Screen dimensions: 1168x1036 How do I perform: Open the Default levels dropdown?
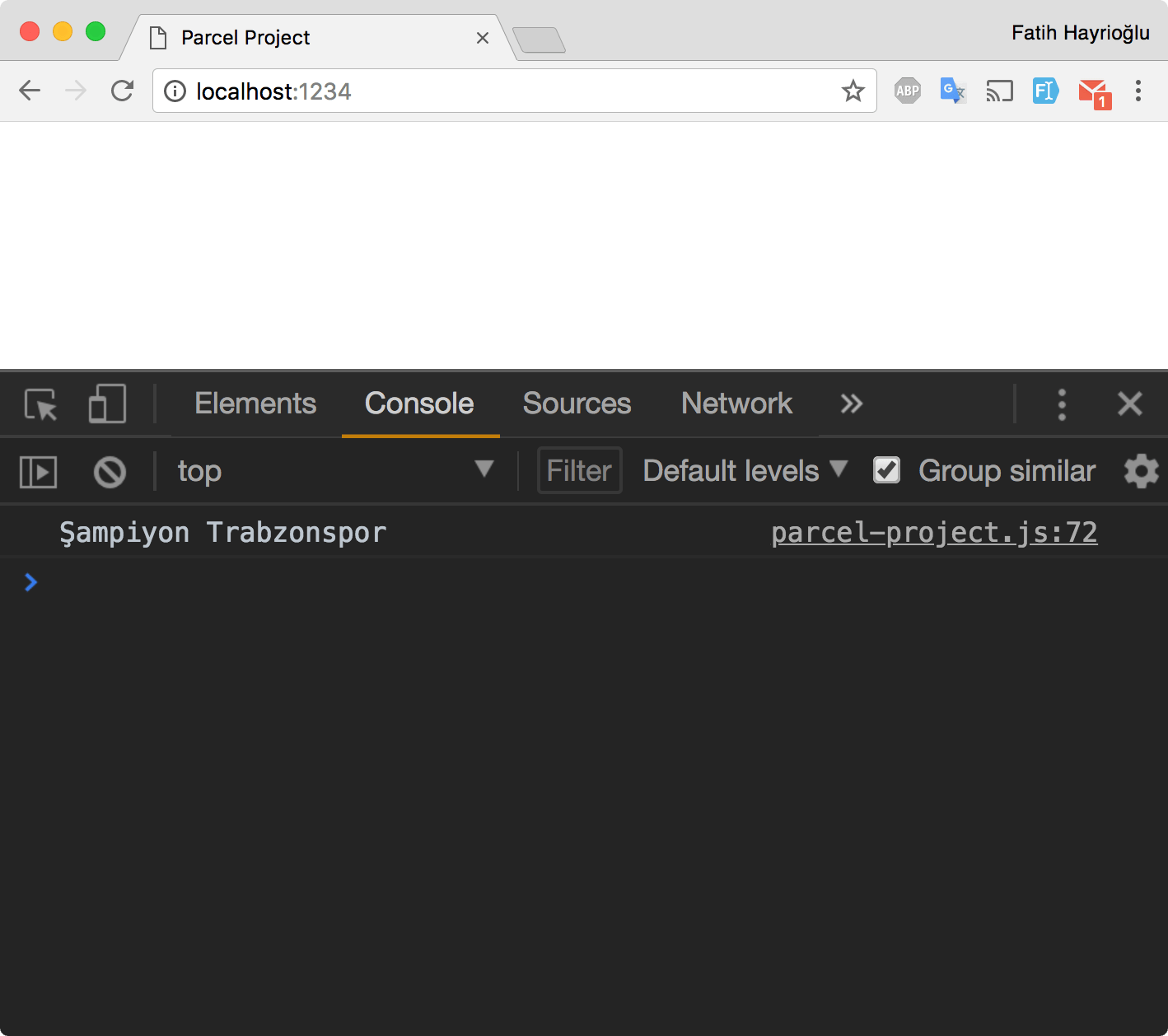(741, 470)
